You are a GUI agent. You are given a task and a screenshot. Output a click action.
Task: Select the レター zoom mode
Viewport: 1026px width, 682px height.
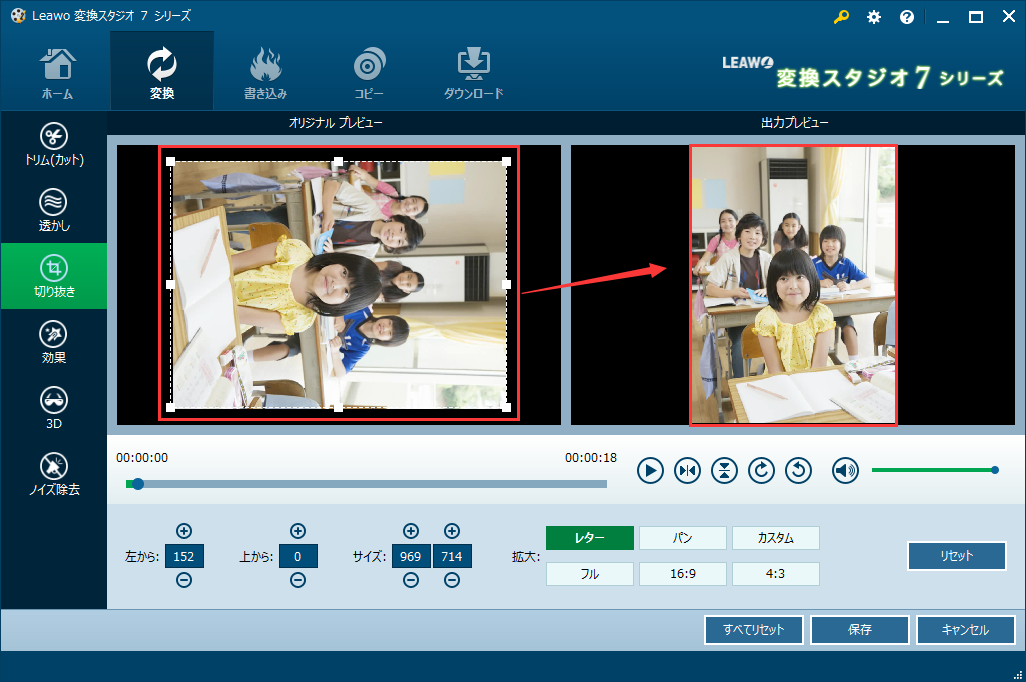point(589,538)
